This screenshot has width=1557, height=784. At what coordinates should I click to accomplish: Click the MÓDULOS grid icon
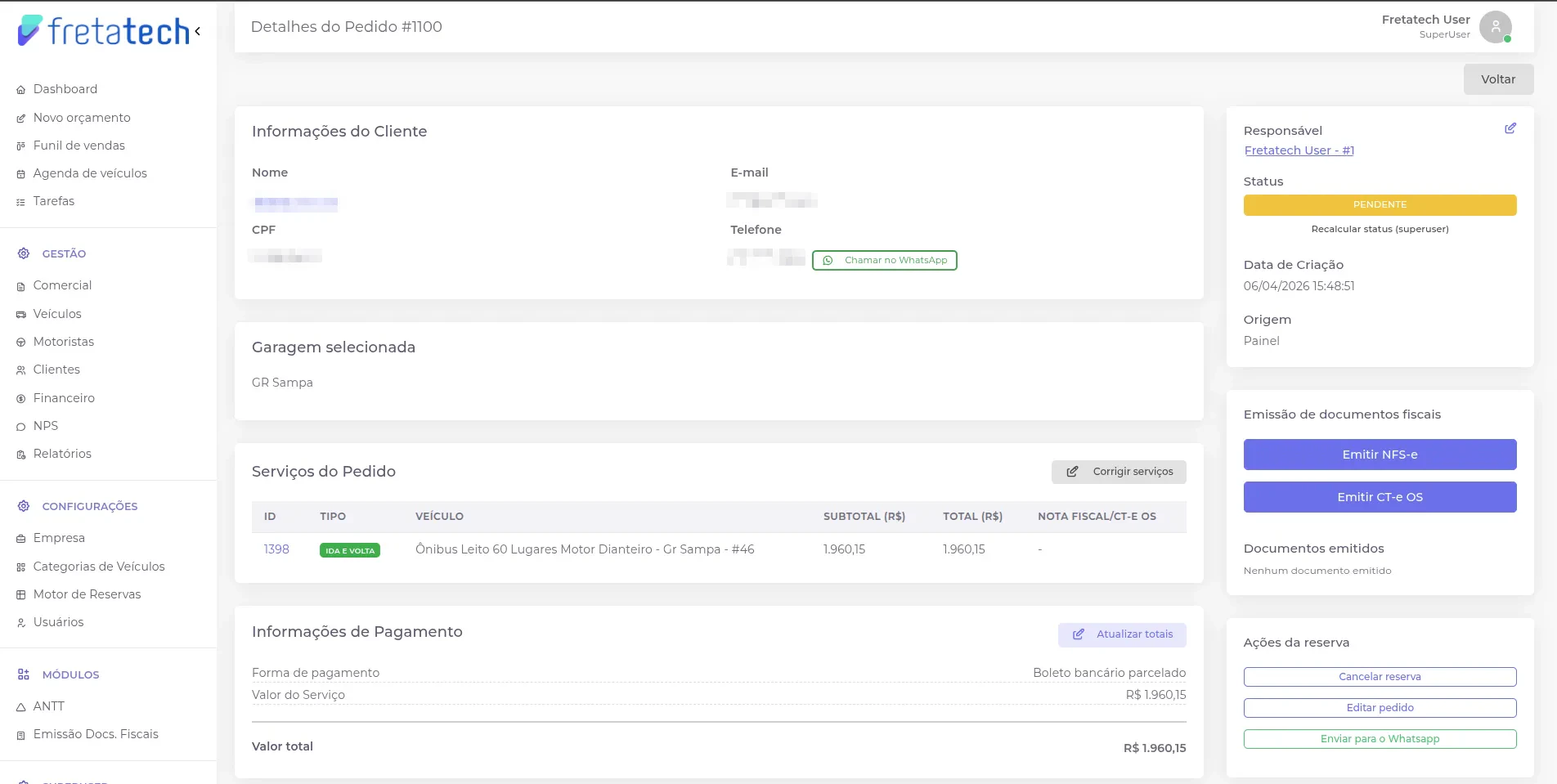[24, 674]
